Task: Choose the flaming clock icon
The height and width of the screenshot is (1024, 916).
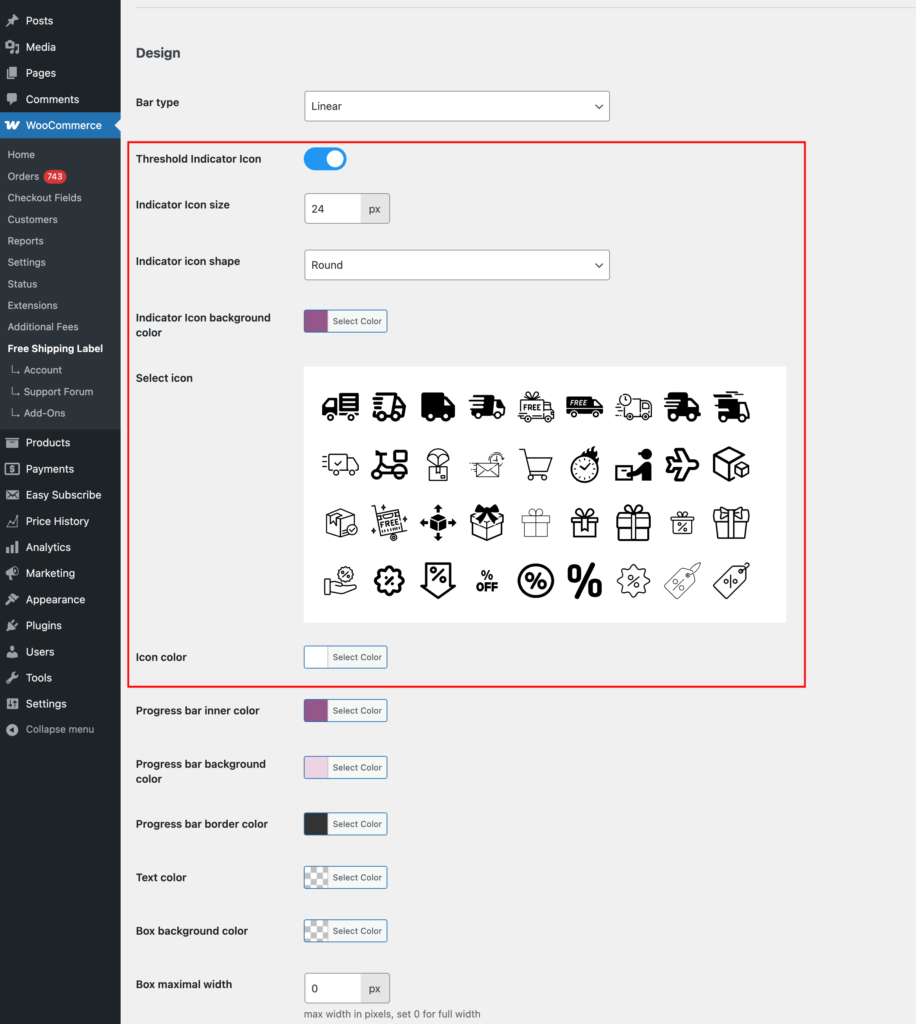Action: coord(585,464)
